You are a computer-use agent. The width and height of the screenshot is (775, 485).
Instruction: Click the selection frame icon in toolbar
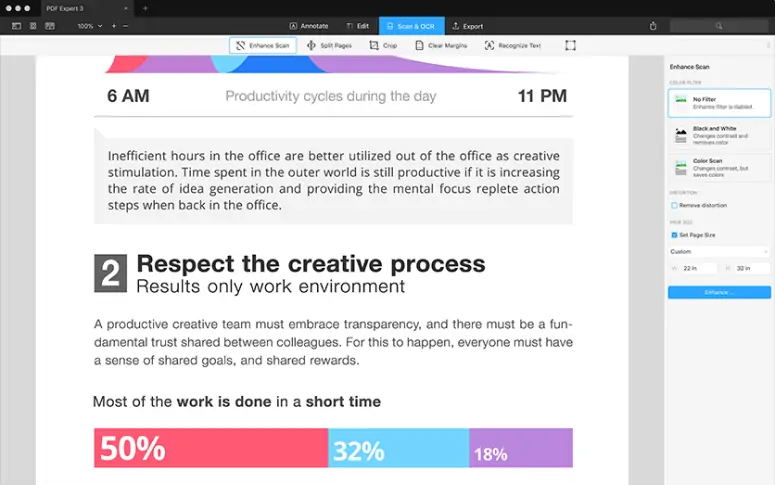570,45
